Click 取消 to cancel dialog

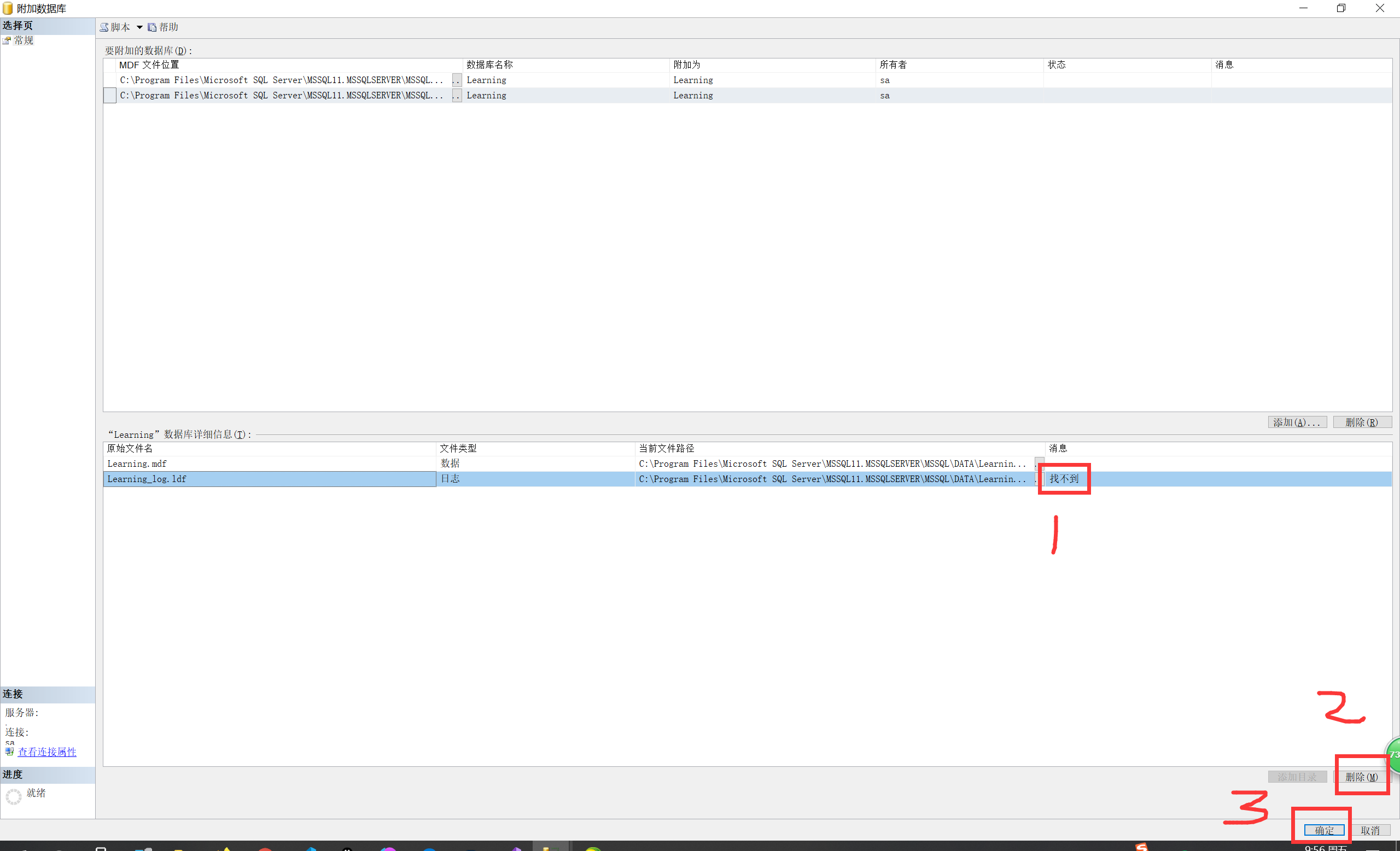coord(1370,831)
